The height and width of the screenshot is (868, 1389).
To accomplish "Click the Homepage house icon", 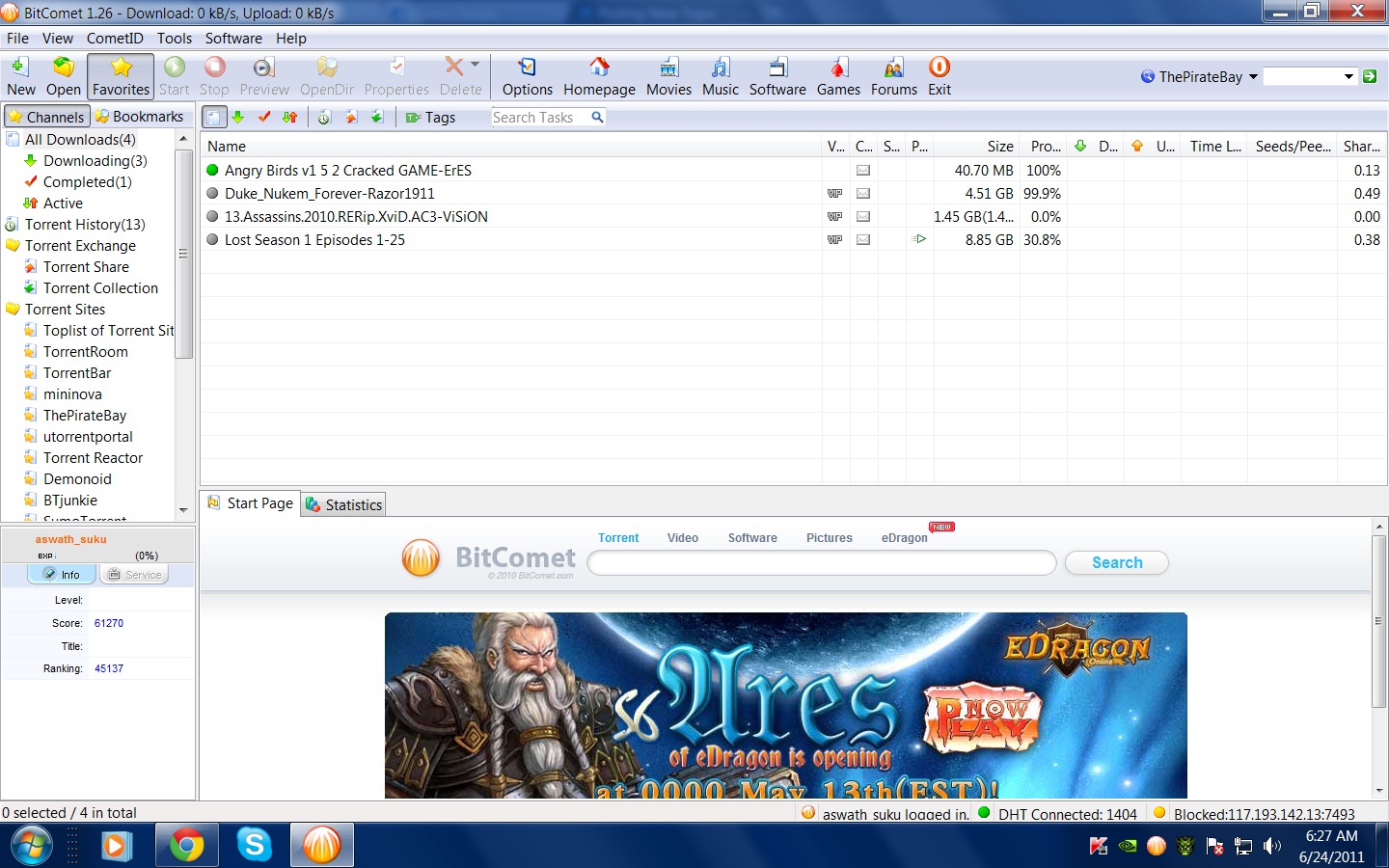I will pyautogui.click(x=599, y=76).
